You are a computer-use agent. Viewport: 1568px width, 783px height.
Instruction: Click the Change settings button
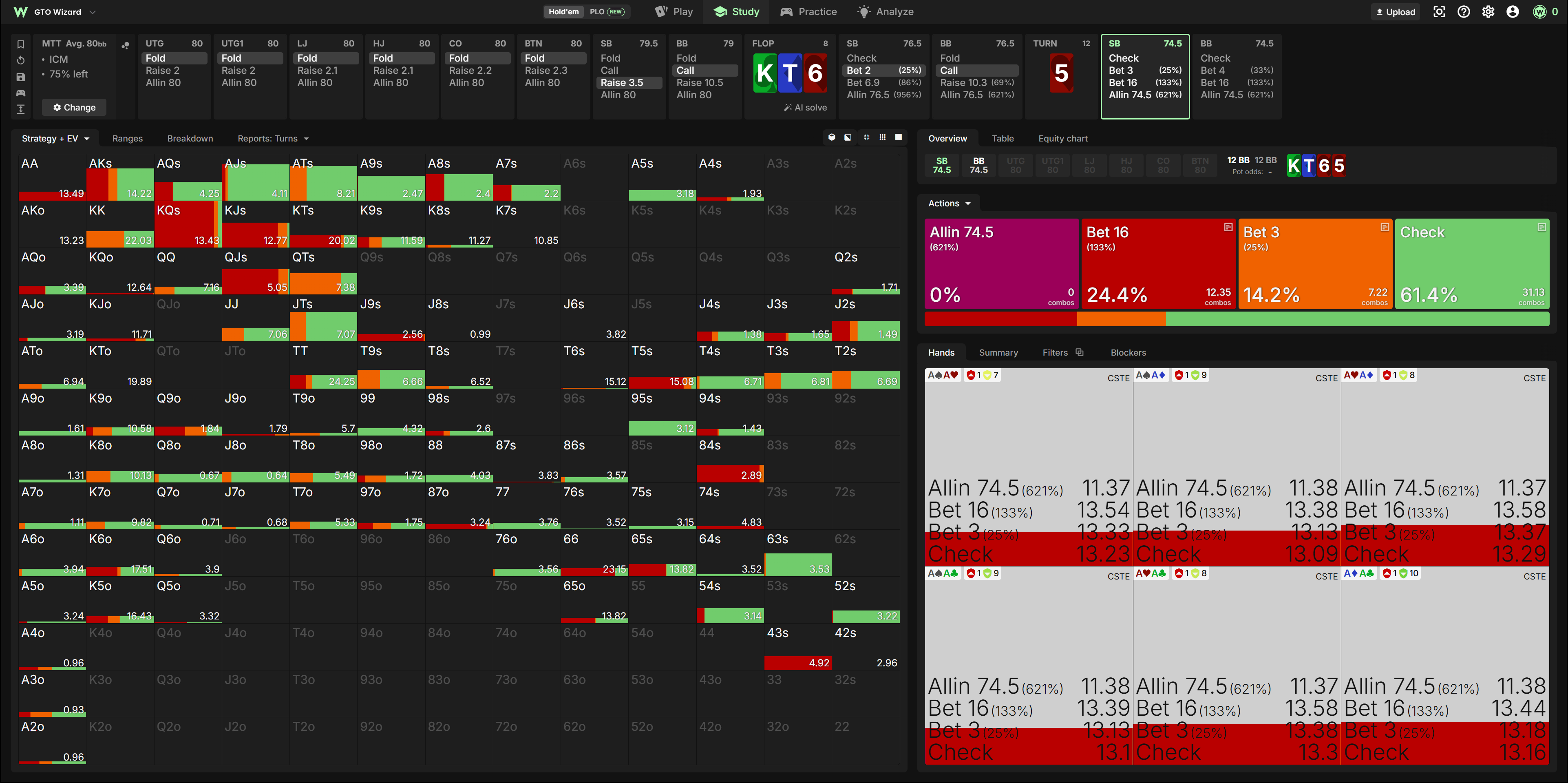click(x=74, y=107)
